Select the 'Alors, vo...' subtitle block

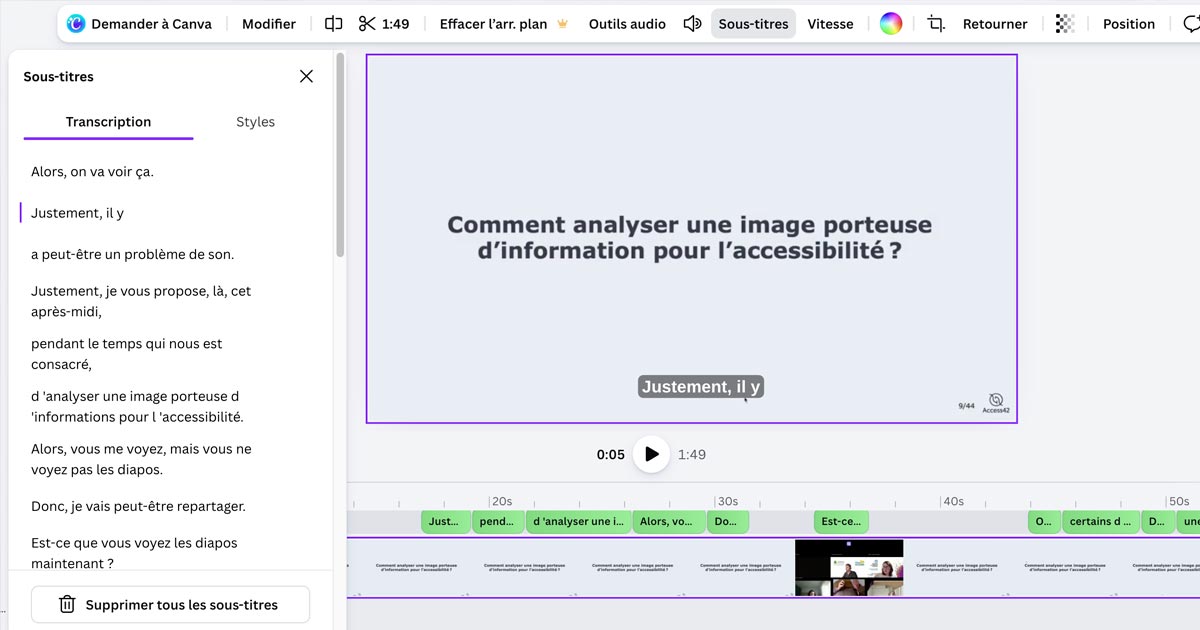point(668,521)
